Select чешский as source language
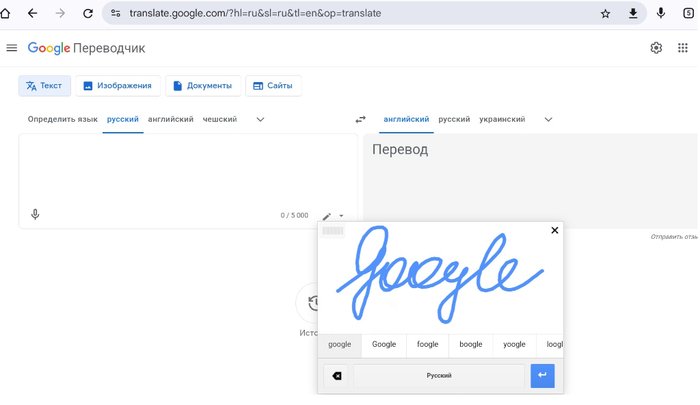 click(x=220, y=119)
